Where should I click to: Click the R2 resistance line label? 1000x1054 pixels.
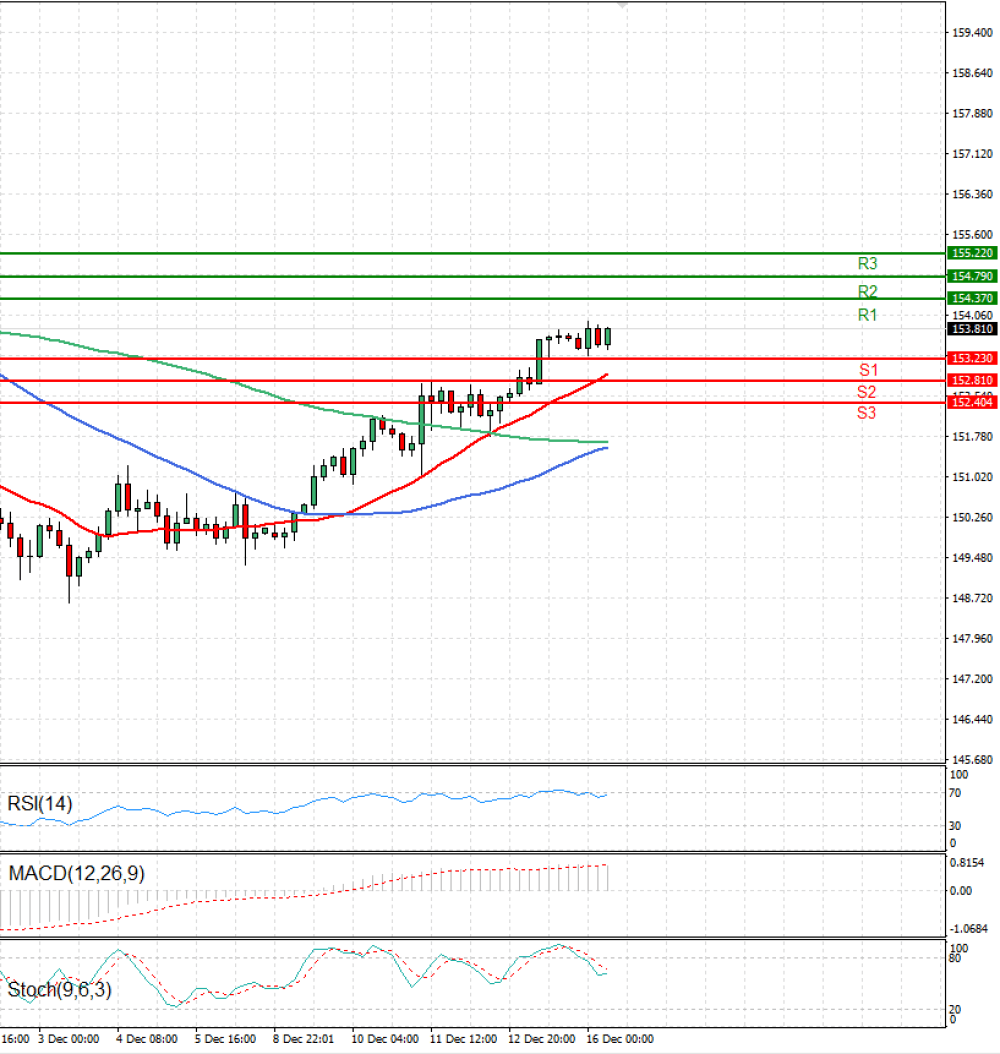click(x=867, y=291)
